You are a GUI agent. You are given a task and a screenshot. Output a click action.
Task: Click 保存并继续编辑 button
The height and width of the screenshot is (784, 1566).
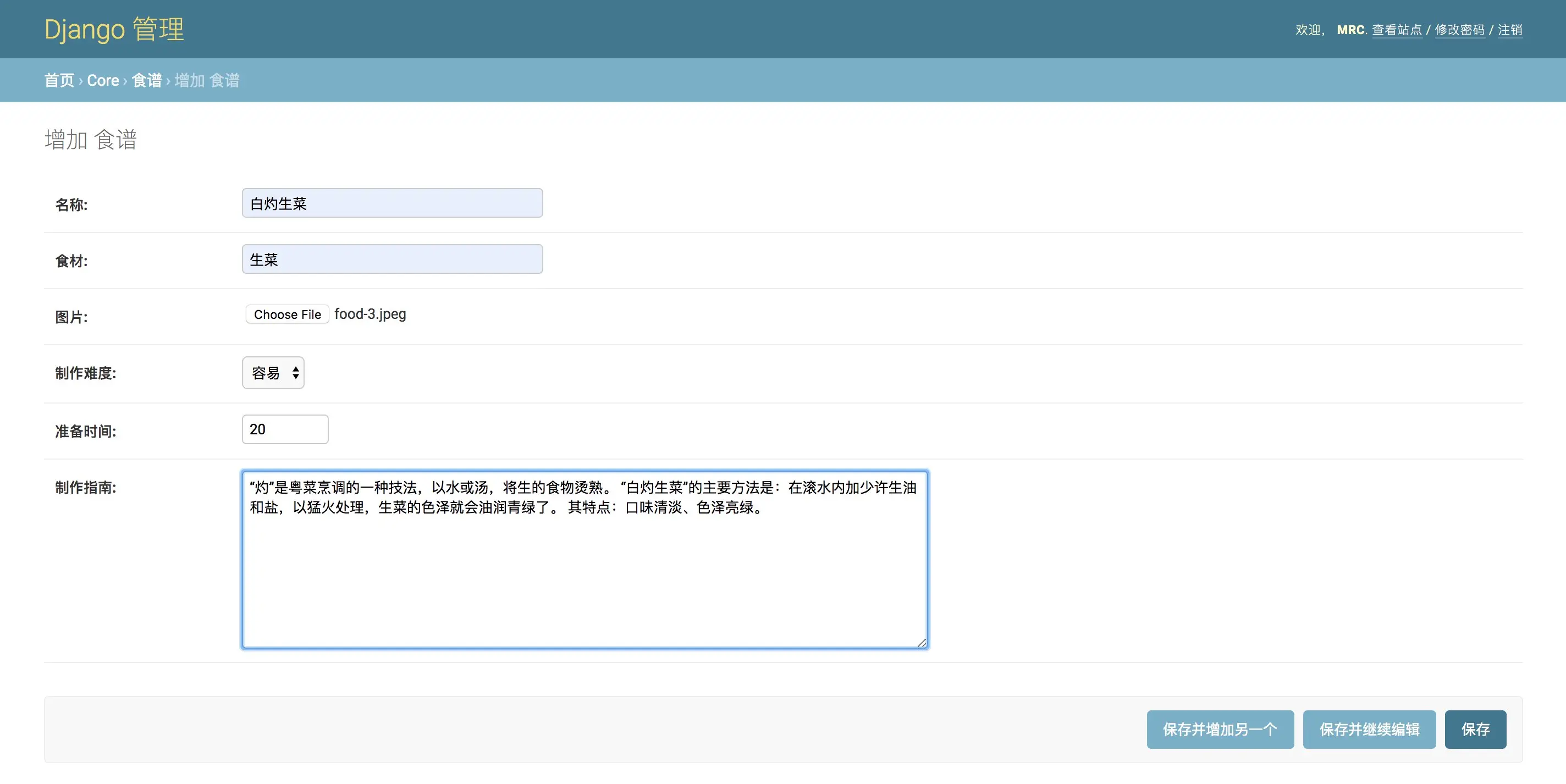[1369, 730]
